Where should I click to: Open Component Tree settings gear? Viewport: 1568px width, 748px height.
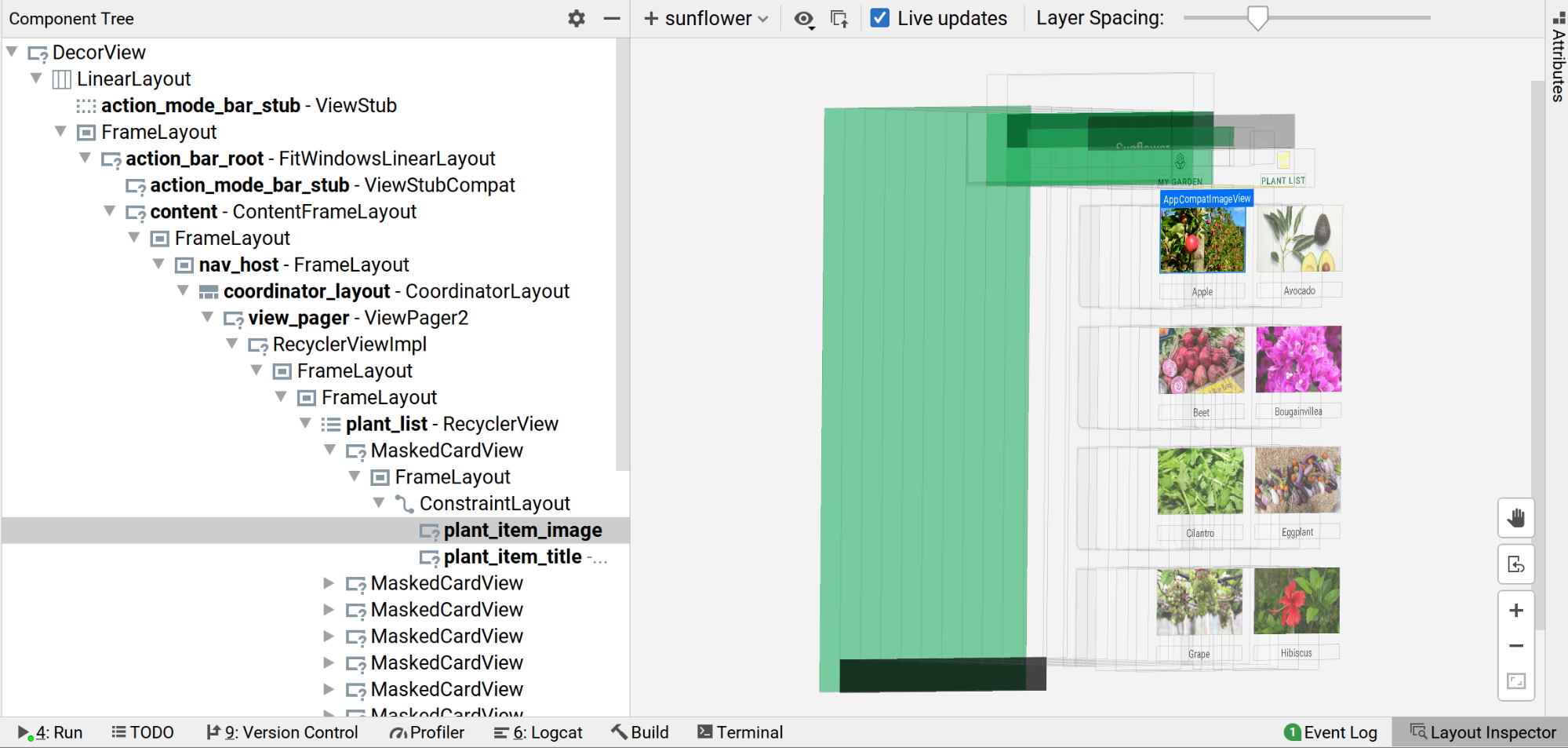tap(577, 18)
